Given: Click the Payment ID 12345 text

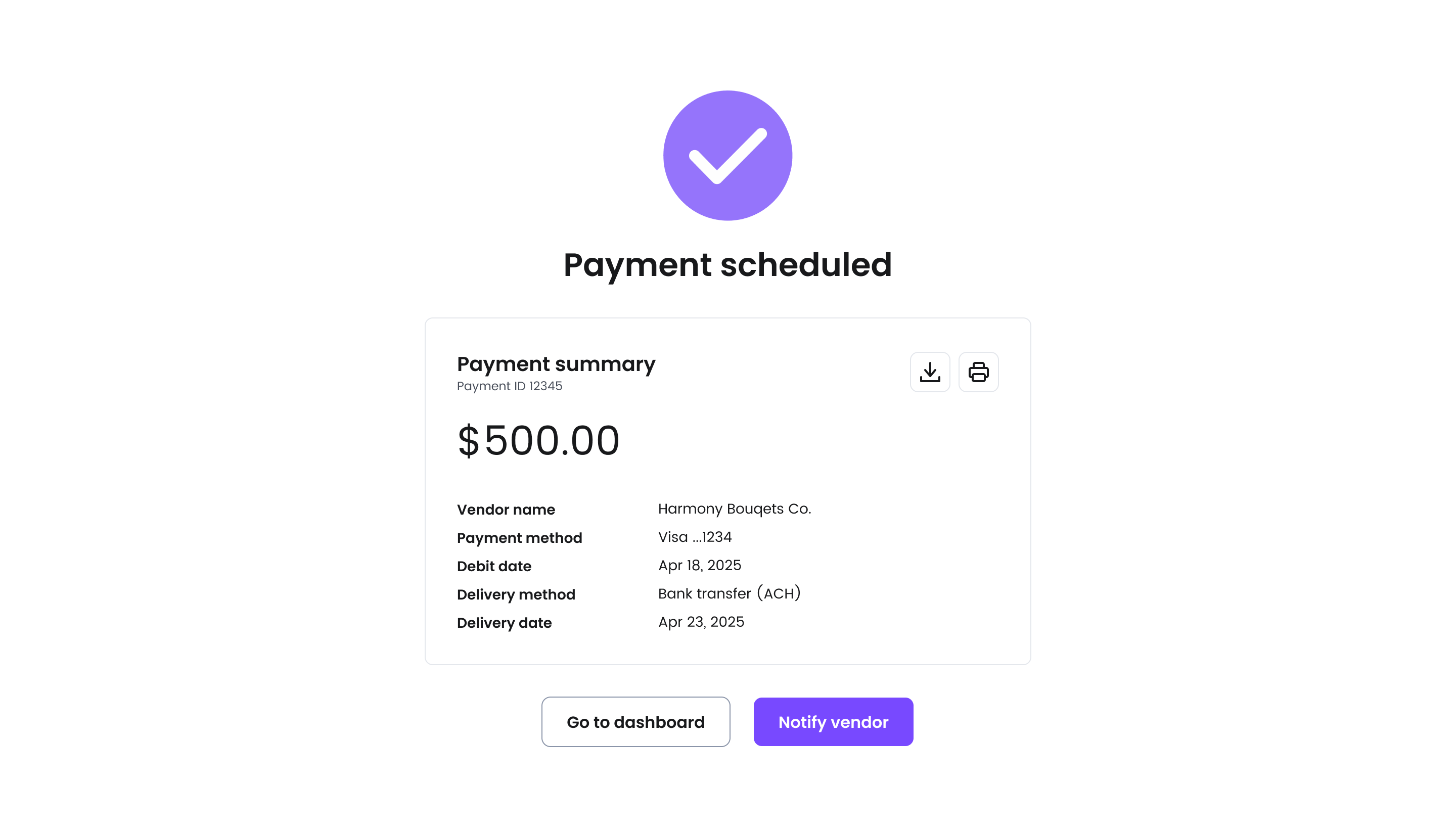Looking at the screenshot, I should pos(509,386).
